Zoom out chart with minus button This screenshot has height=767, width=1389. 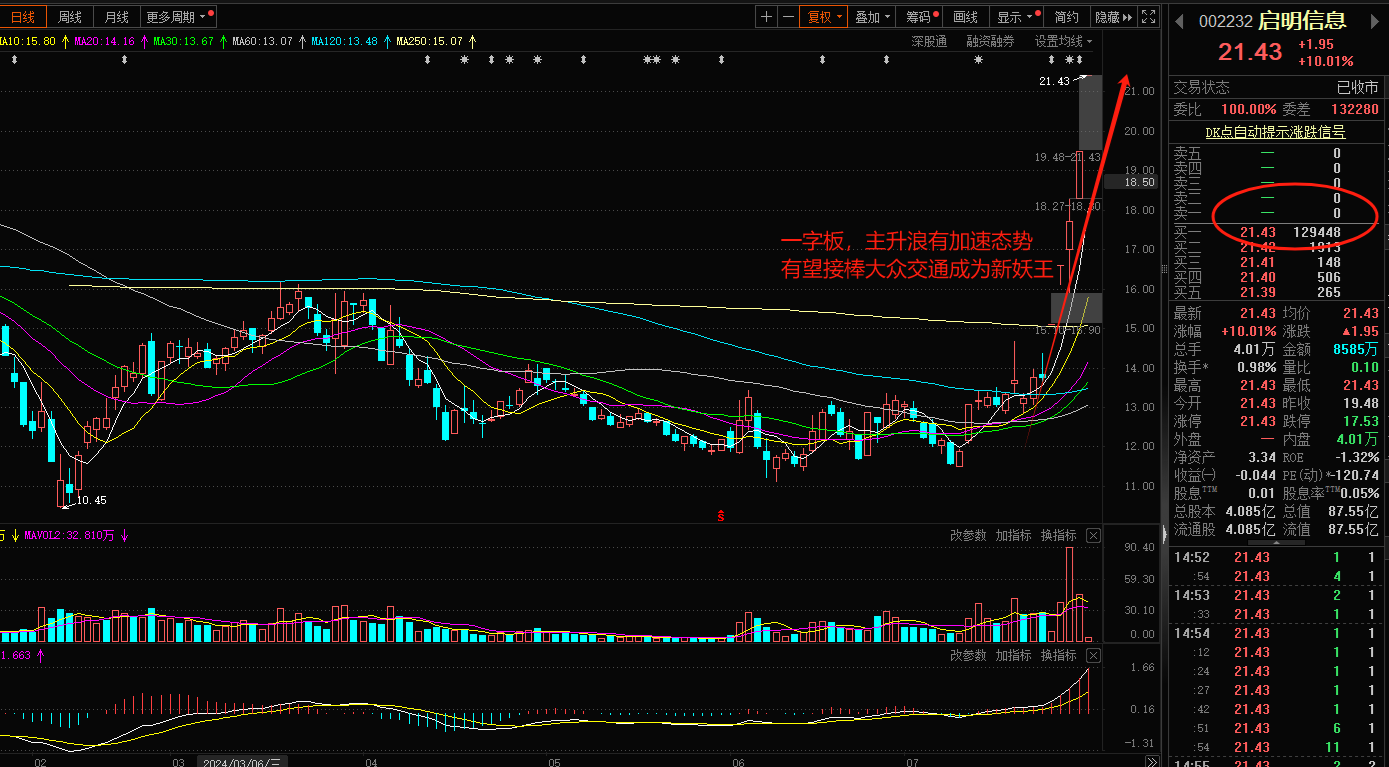pyautogui.click(x=789, y=17)
